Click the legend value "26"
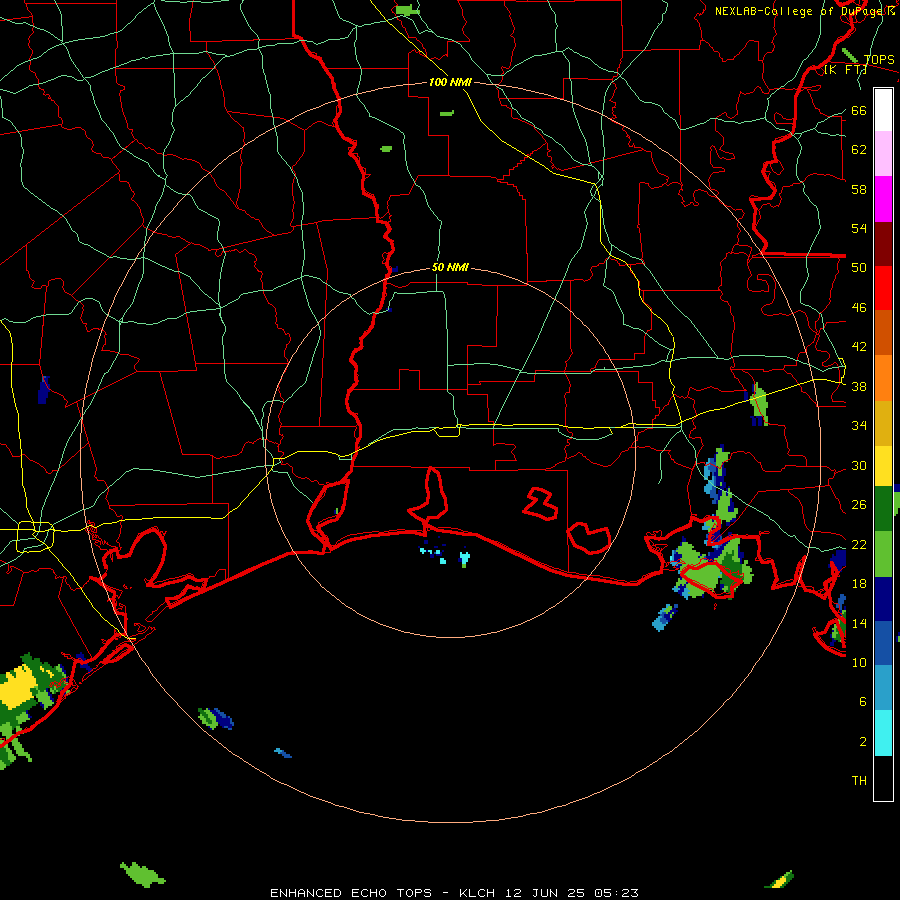900x900 pixels. pos(859,505)
